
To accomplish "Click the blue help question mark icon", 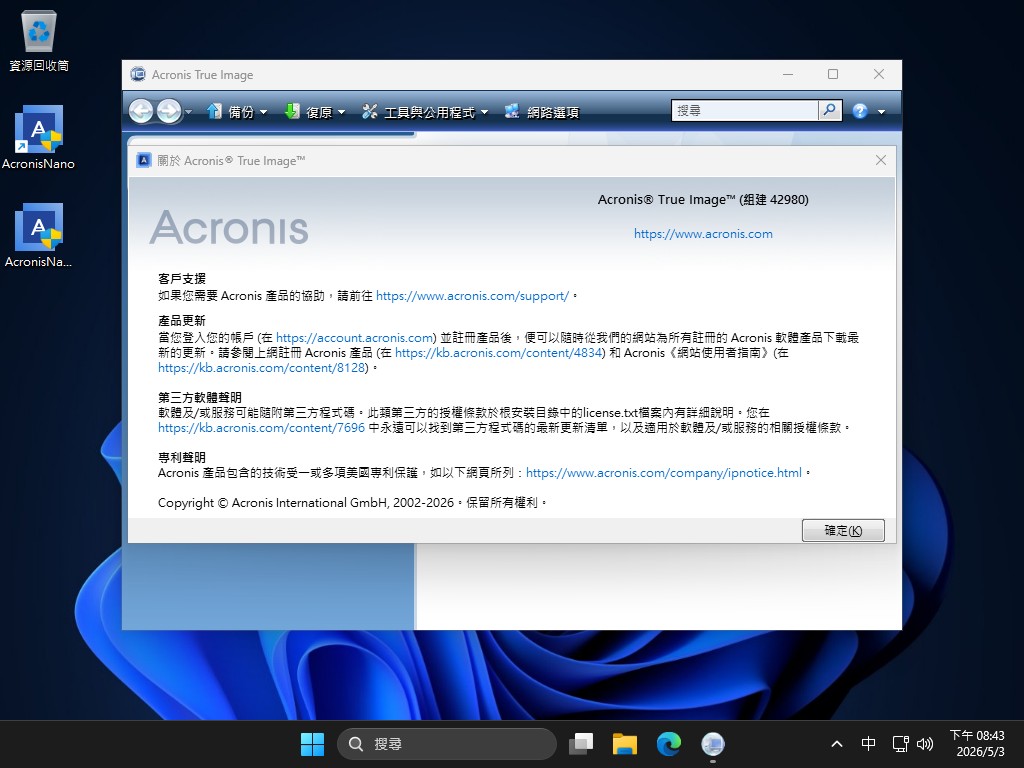I will pyautogui.click(x=860, y=111).
